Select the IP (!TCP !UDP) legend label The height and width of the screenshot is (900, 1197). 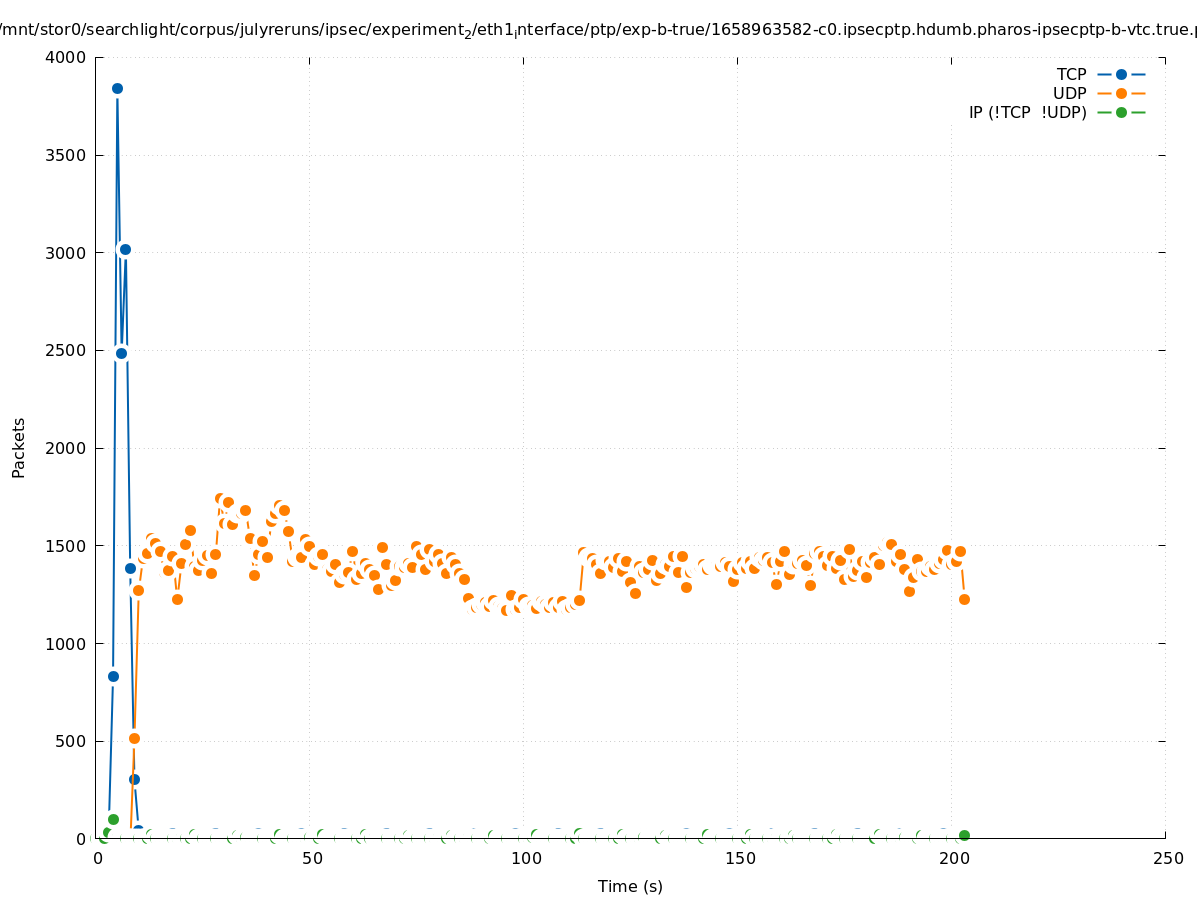(1027, 112)
